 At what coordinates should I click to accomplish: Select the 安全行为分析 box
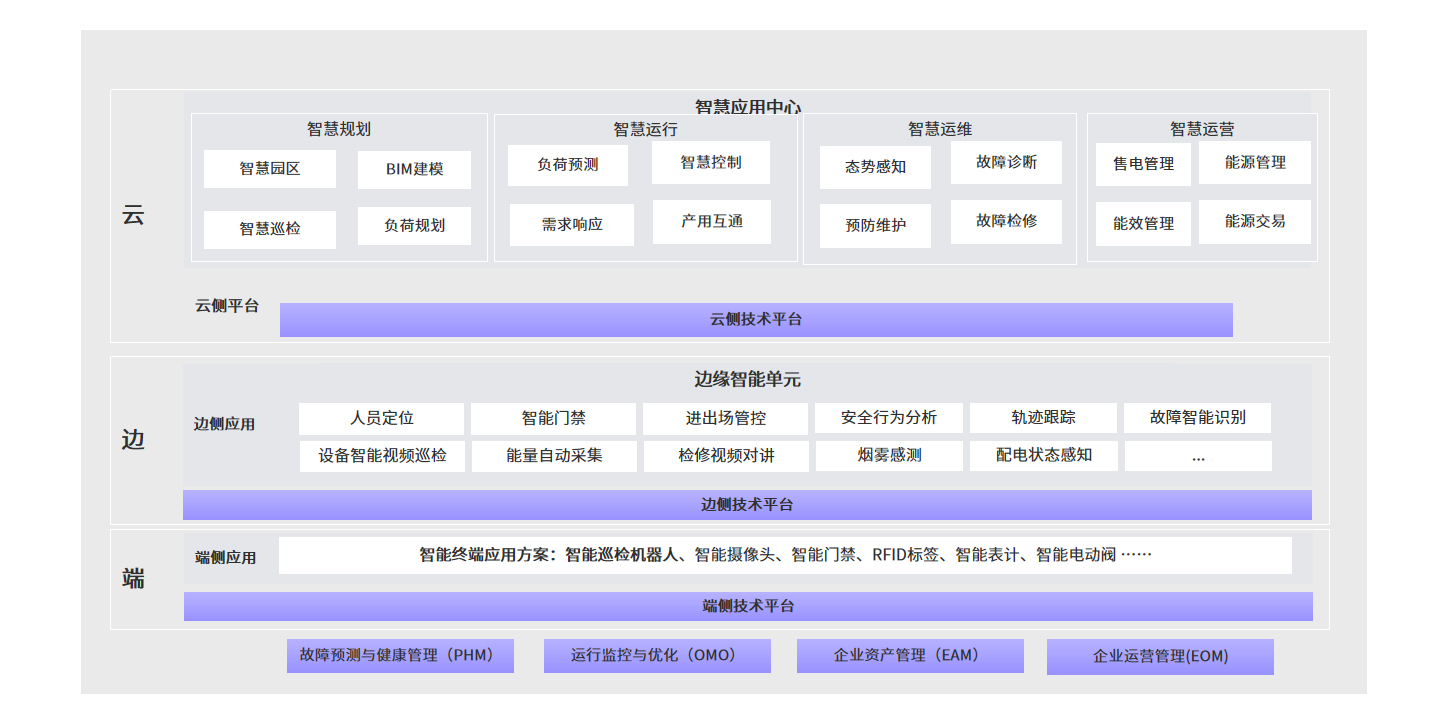pyautogui.click(x=888, y=418)
